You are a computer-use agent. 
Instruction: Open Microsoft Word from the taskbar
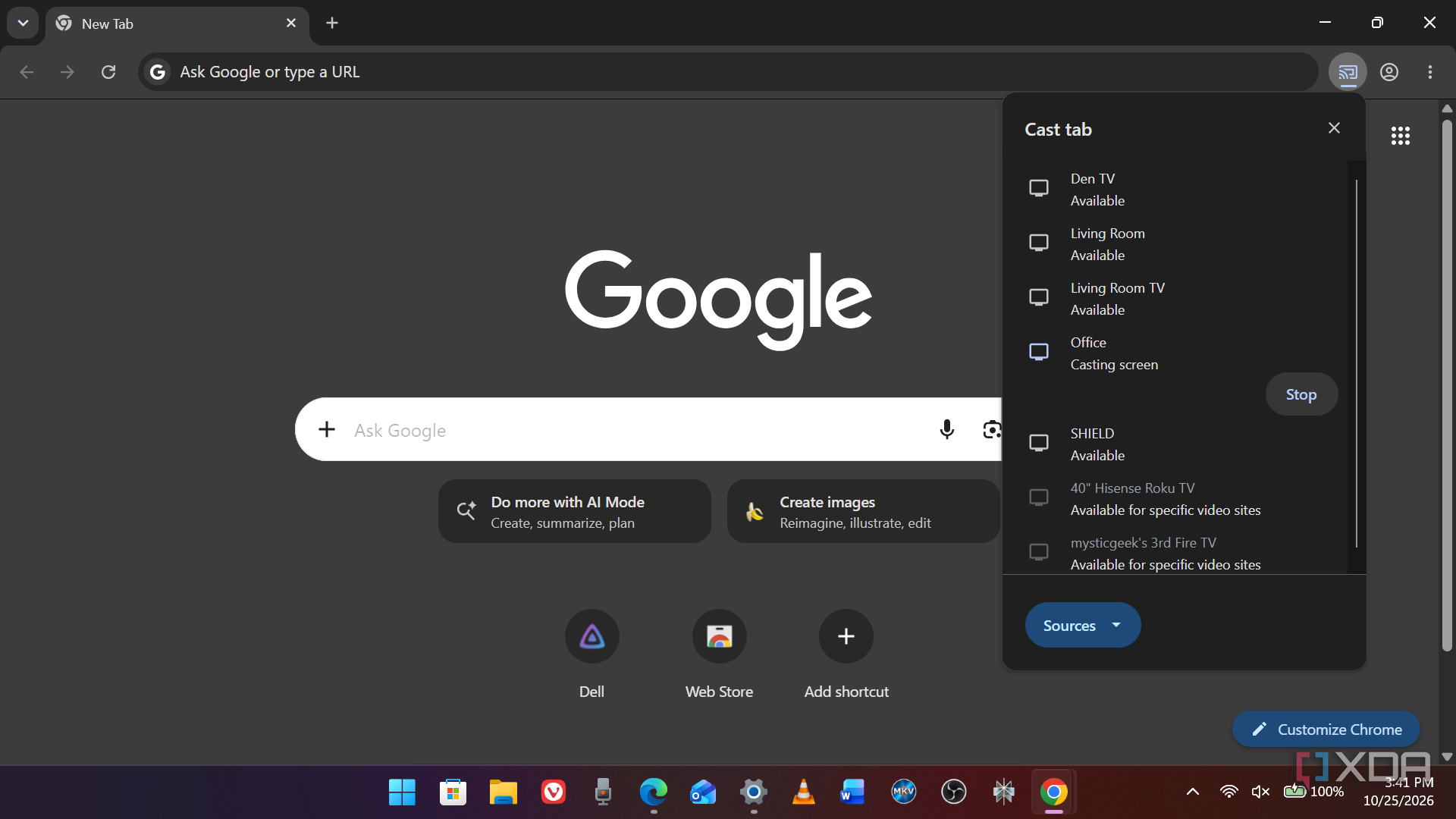(x=853, y=792)
